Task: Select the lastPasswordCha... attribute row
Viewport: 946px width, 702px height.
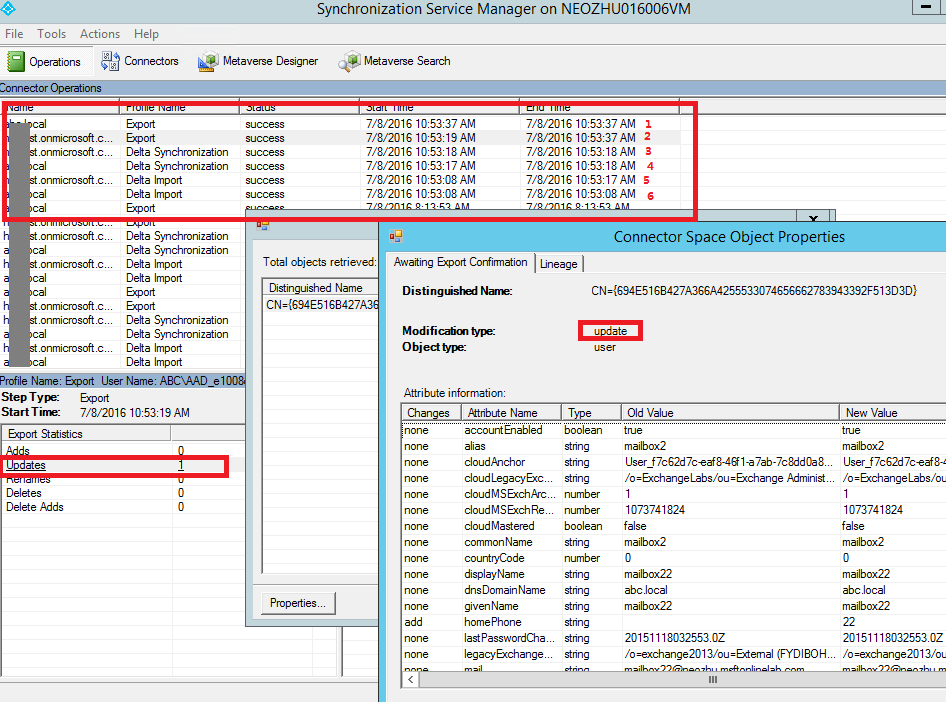Action: [x=674, y=638]
